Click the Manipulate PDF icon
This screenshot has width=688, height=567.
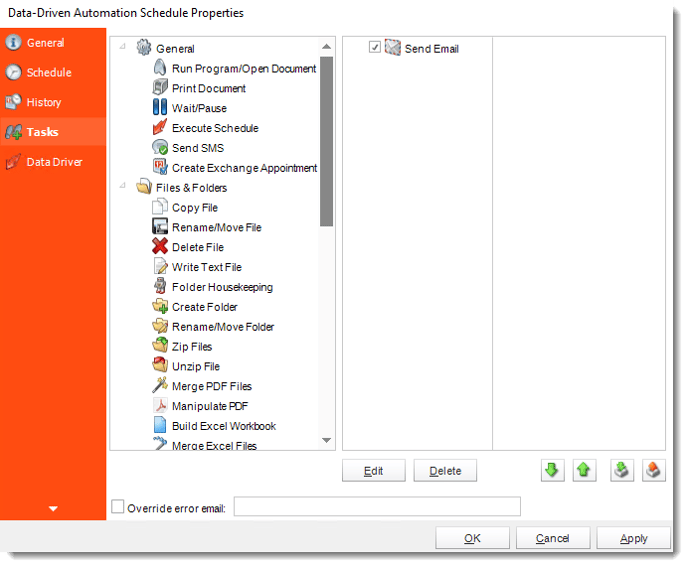[x=160, y=405]
